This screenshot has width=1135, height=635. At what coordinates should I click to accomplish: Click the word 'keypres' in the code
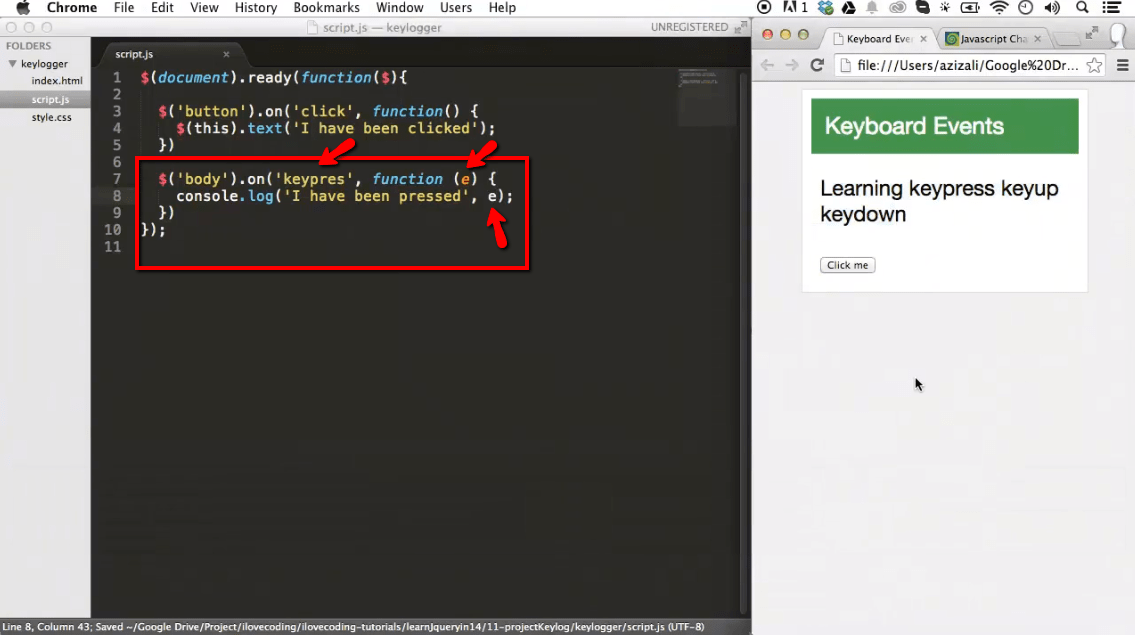point(314,179)
